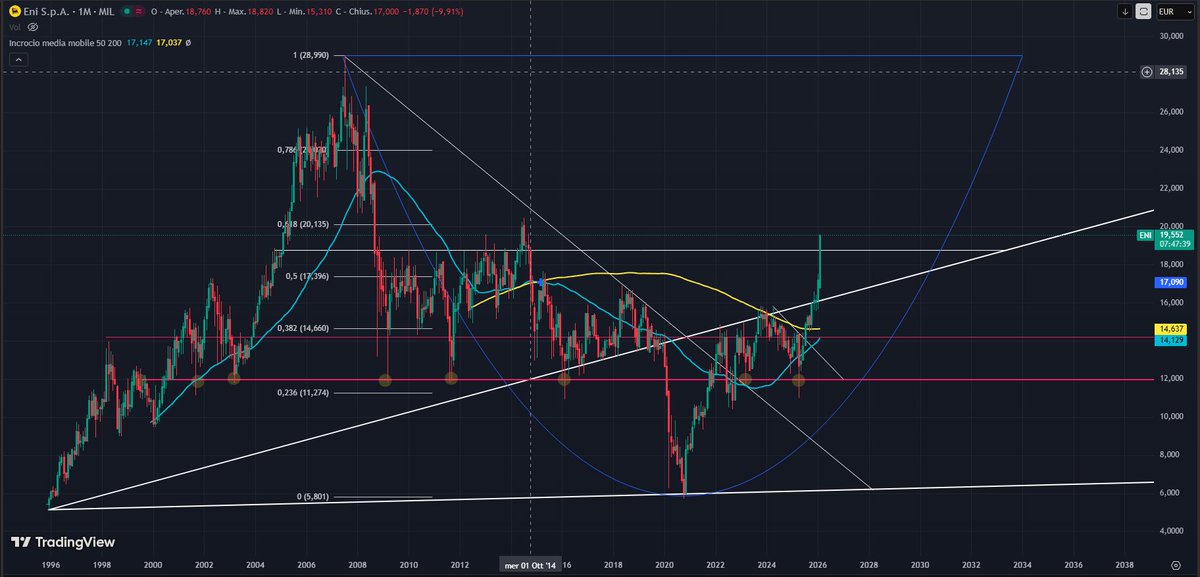
Task: Click the Eni S.p.A. company logo icon
Action: point(14,12)
